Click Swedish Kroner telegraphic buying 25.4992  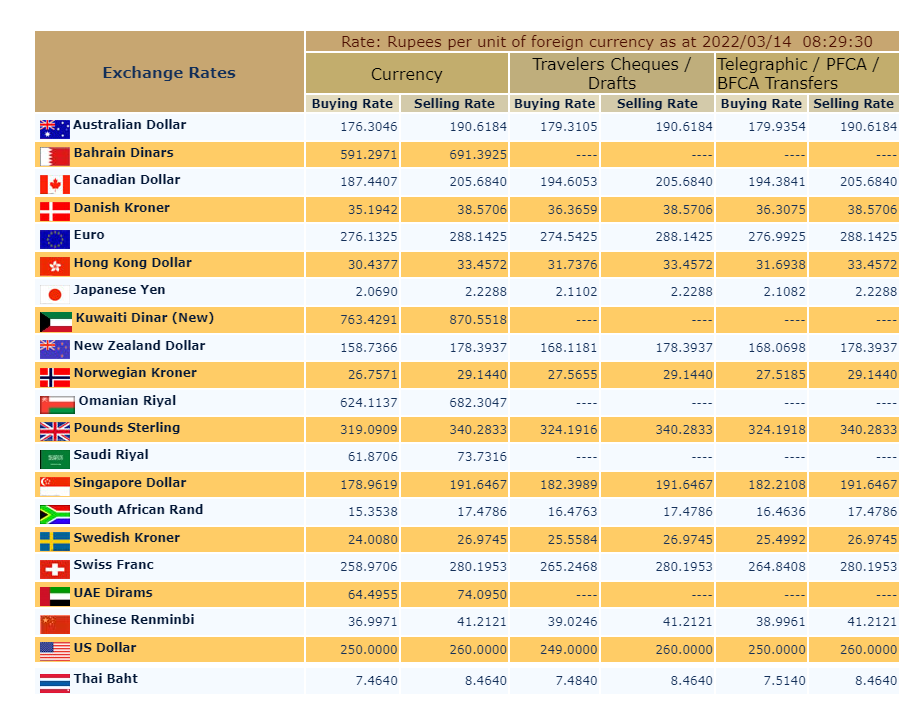(780, 539)
